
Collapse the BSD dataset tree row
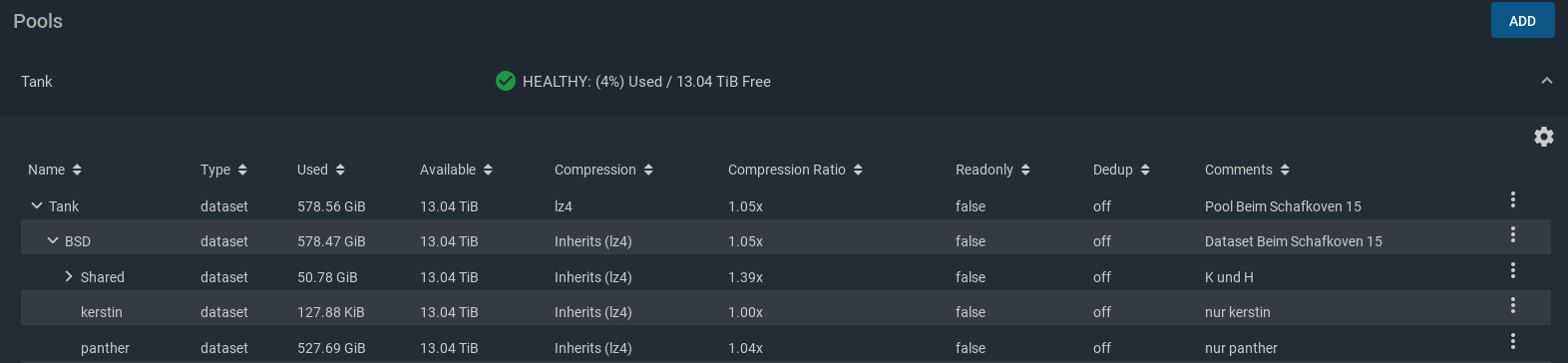click(x=53, y=240)
